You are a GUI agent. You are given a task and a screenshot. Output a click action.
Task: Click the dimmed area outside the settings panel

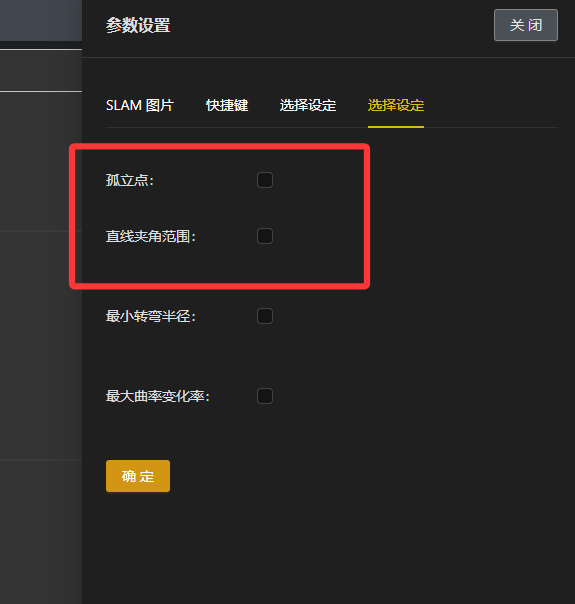pyautogui.click(x=41, y=347)
